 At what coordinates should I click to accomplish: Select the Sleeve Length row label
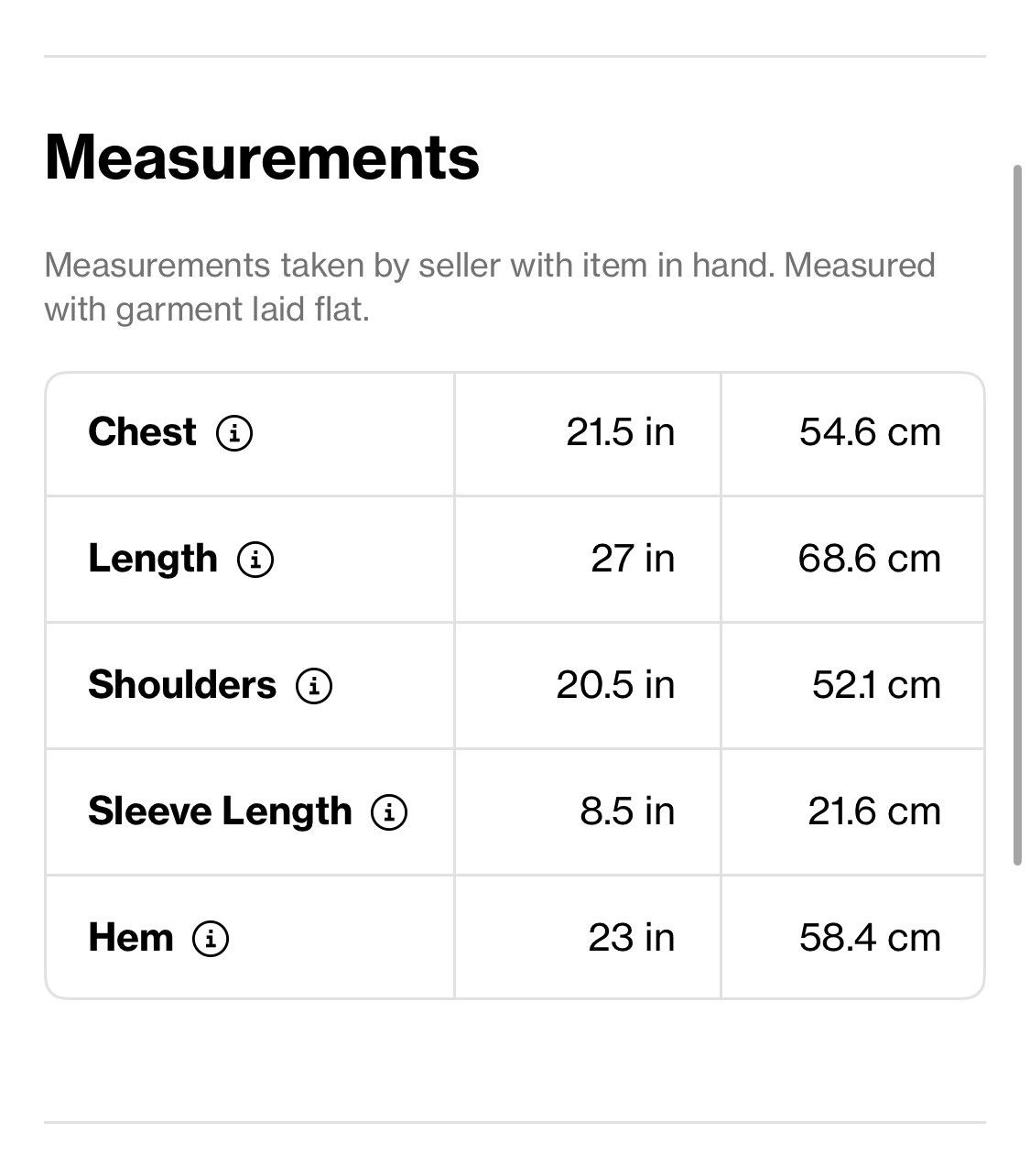coord(220,811)
